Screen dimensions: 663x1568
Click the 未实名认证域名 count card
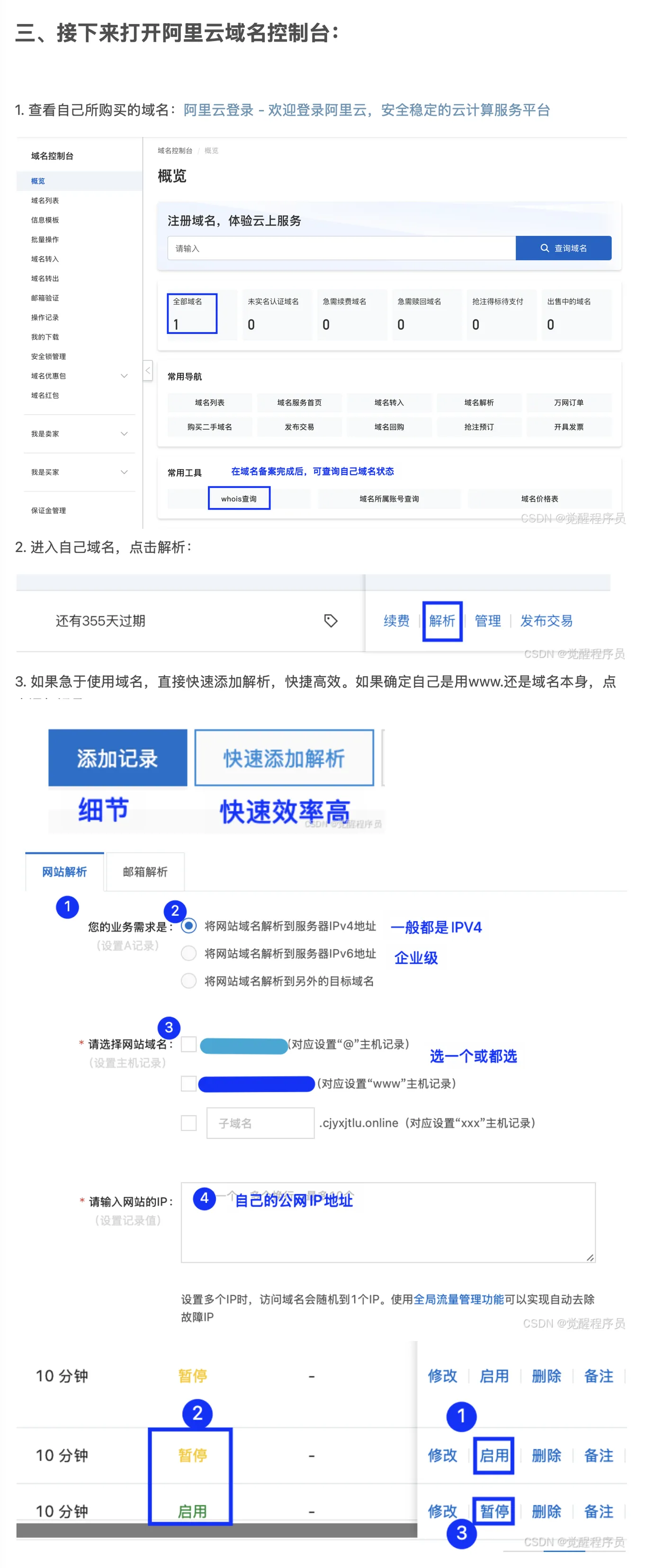(x=278, y=314)
